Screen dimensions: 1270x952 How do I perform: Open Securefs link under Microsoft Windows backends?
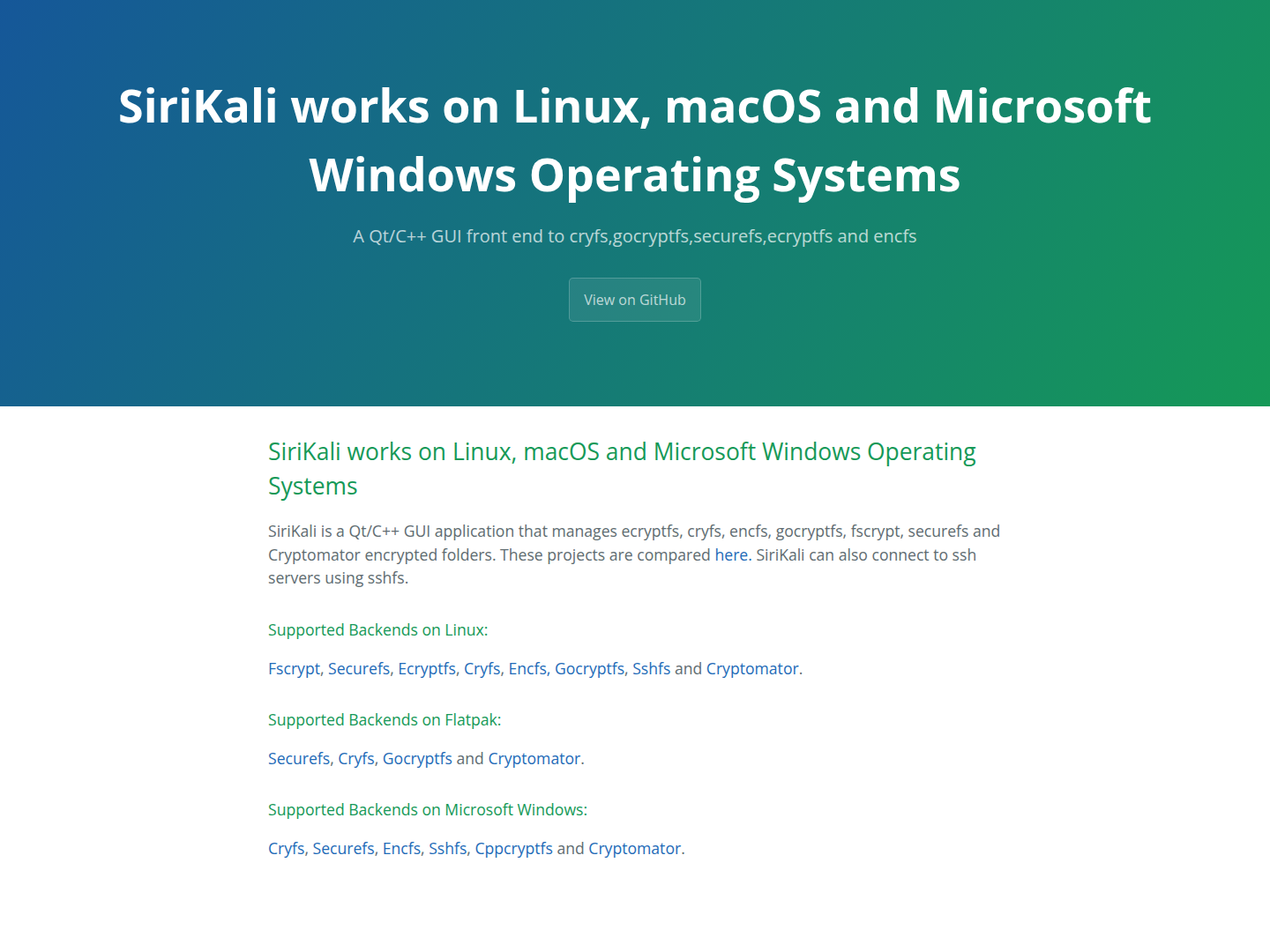344,849
